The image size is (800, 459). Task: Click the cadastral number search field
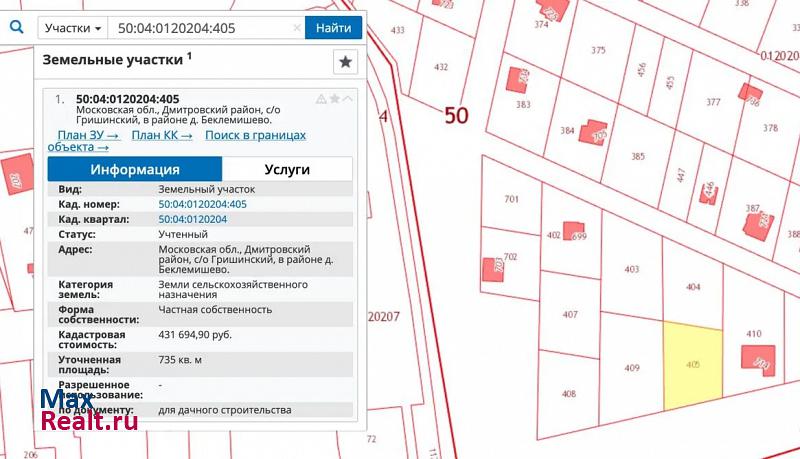[x=200, y=28]
